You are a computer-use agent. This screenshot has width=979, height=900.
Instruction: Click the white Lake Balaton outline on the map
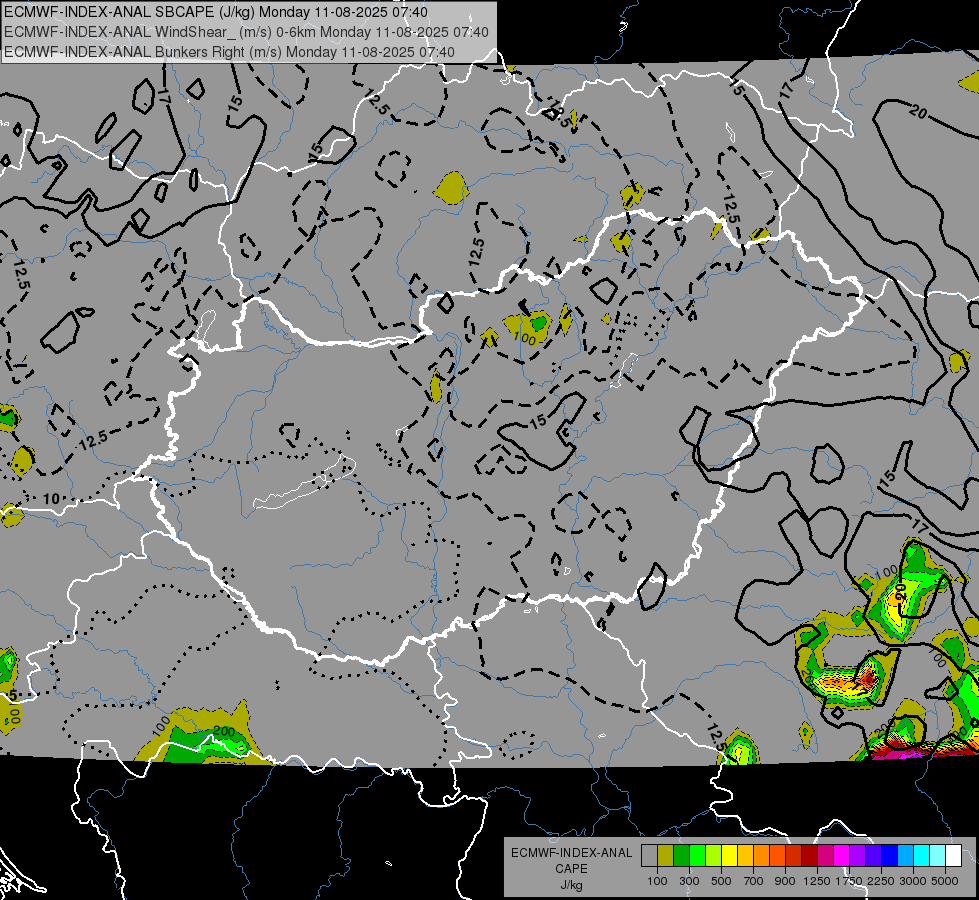(304, 483)
